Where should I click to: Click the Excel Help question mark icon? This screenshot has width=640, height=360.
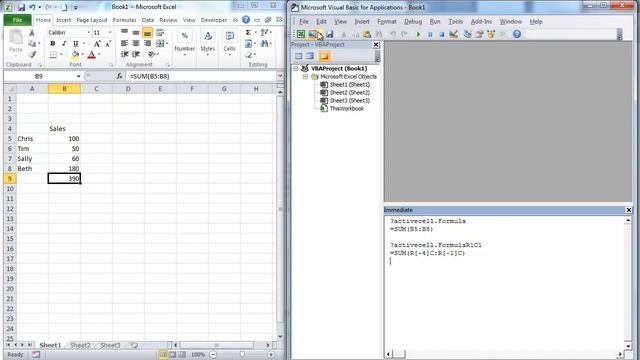(x=246, y=20)
